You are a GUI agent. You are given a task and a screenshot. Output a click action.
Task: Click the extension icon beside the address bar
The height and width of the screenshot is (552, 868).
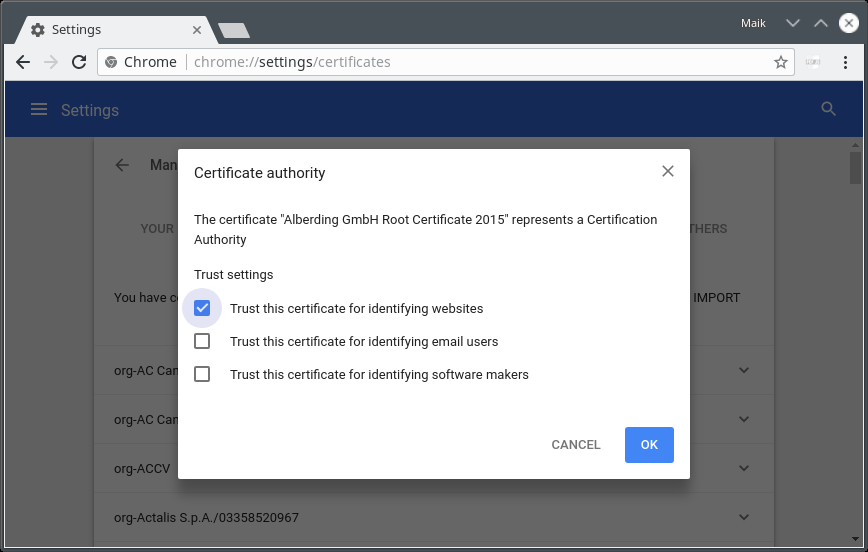click(x=813, y=62)
